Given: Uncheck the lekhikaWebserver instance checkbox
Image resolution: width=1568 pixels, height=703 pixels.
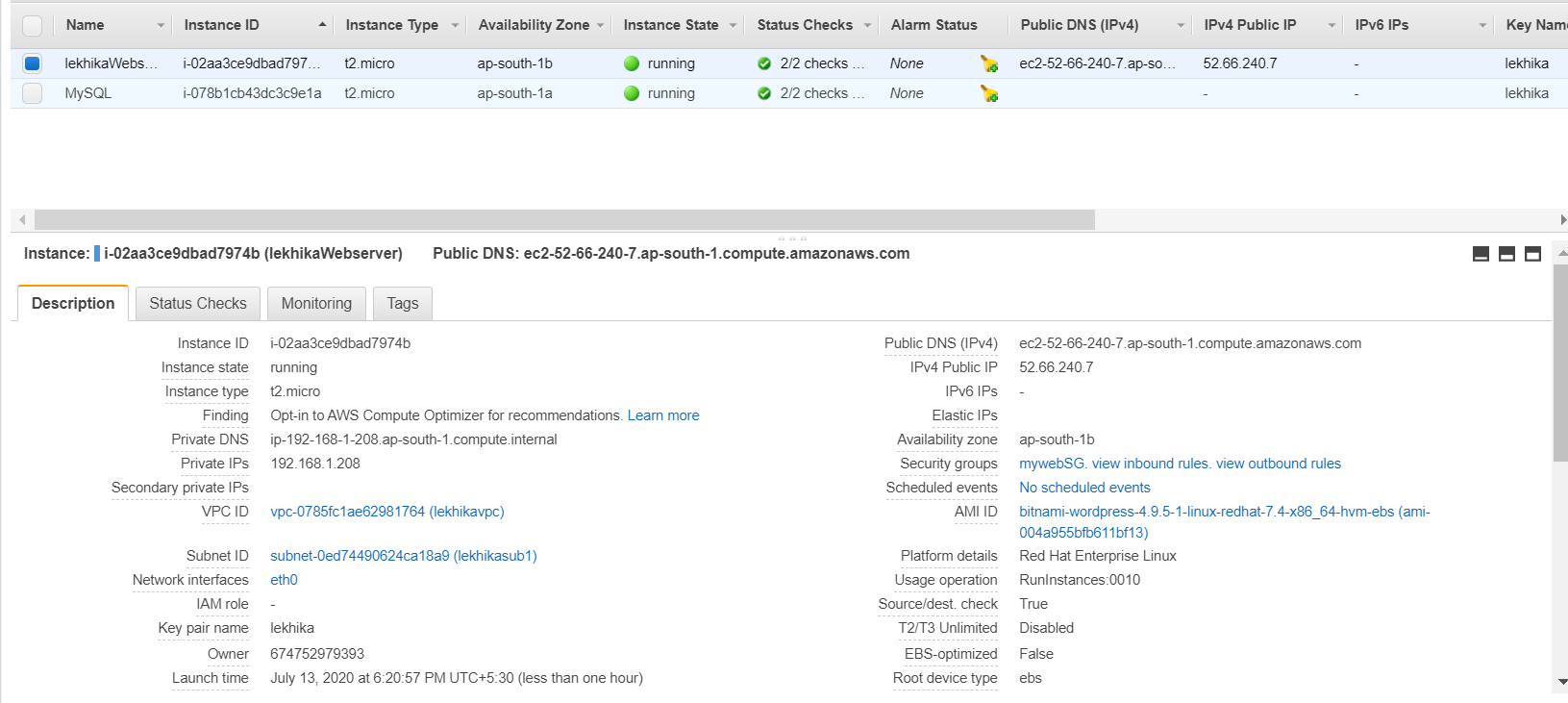Looking at the screenshot, I should point(33,63).
